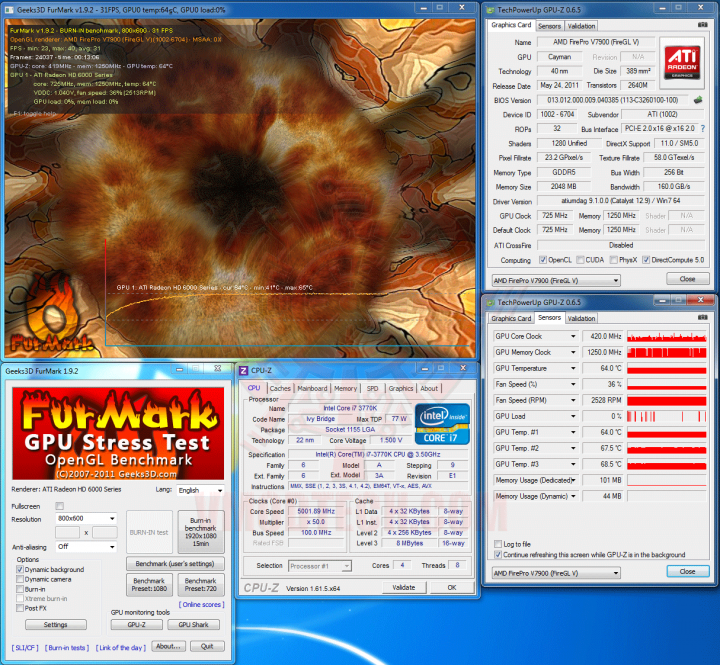The image size is (720, 665).
Task: Click Benchmark Preset:720 button
Action: pyautogui.click(x=201, y=585)
